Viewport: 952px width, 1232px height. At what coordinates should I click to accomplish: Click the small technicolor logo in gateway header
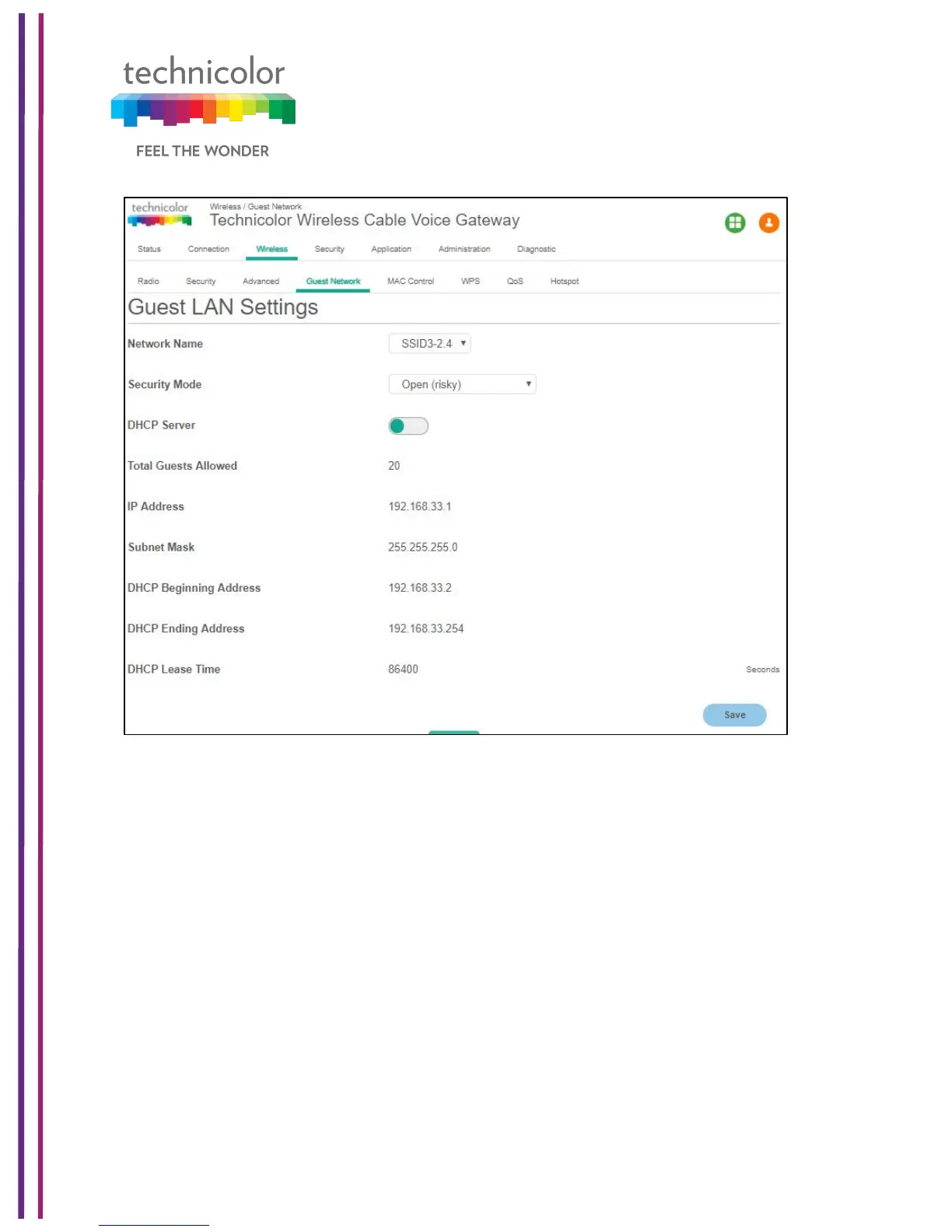coord(160,214)
